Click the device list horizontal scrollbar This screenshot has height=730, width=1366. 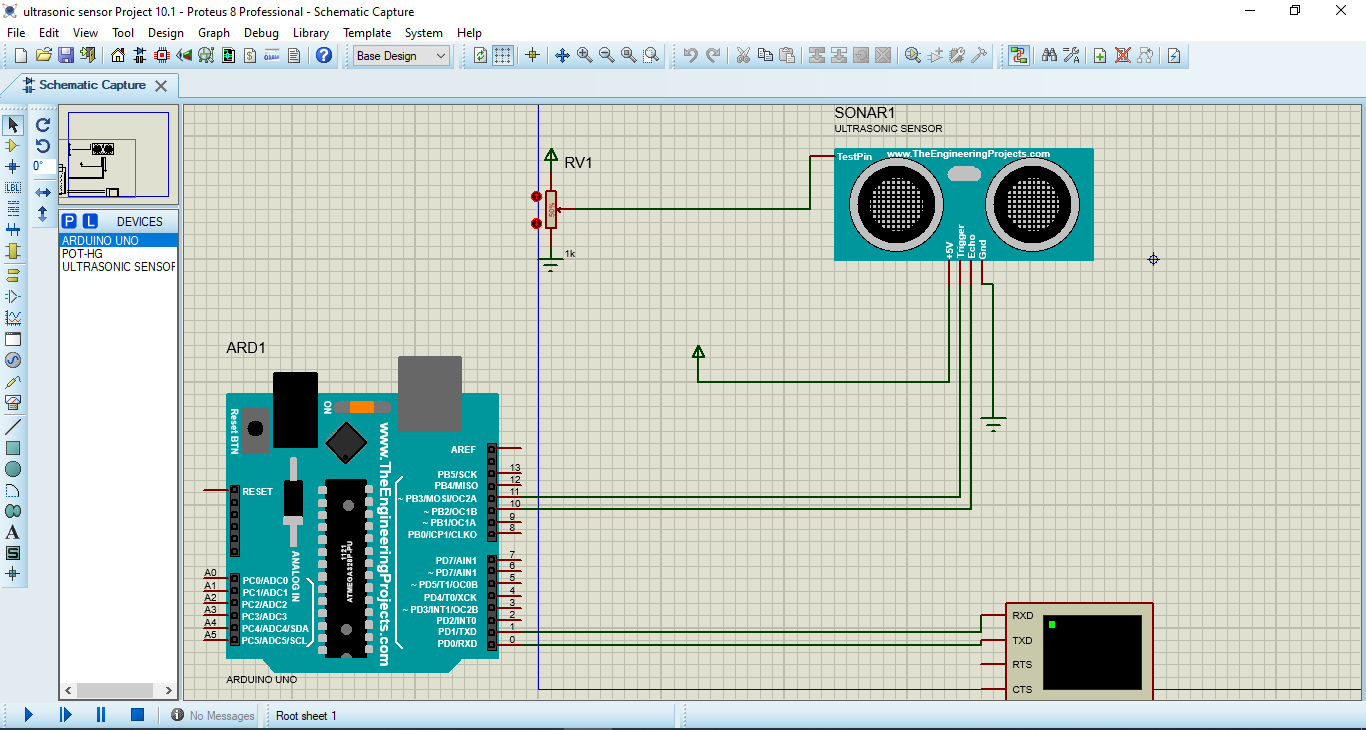click(x=118, y=690)
